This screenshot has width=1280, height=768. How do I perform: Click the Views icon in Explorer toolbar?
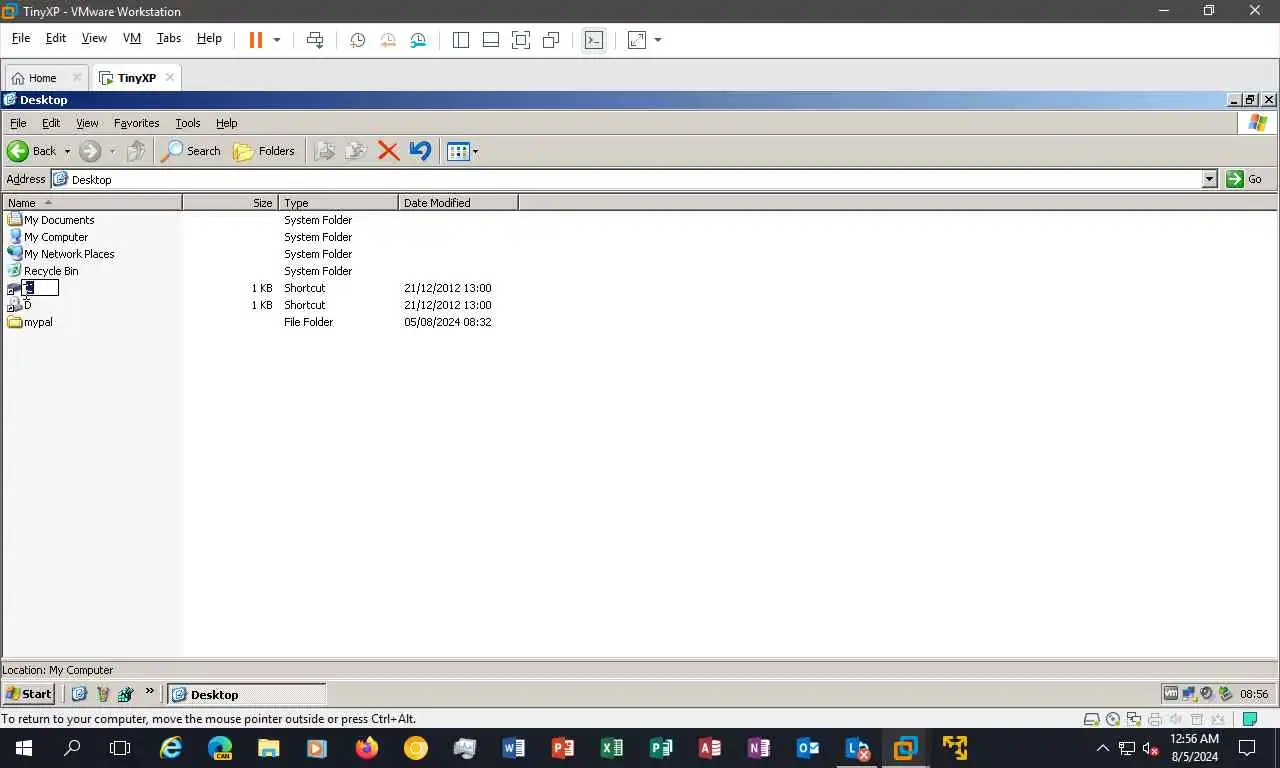click(458, 152)
